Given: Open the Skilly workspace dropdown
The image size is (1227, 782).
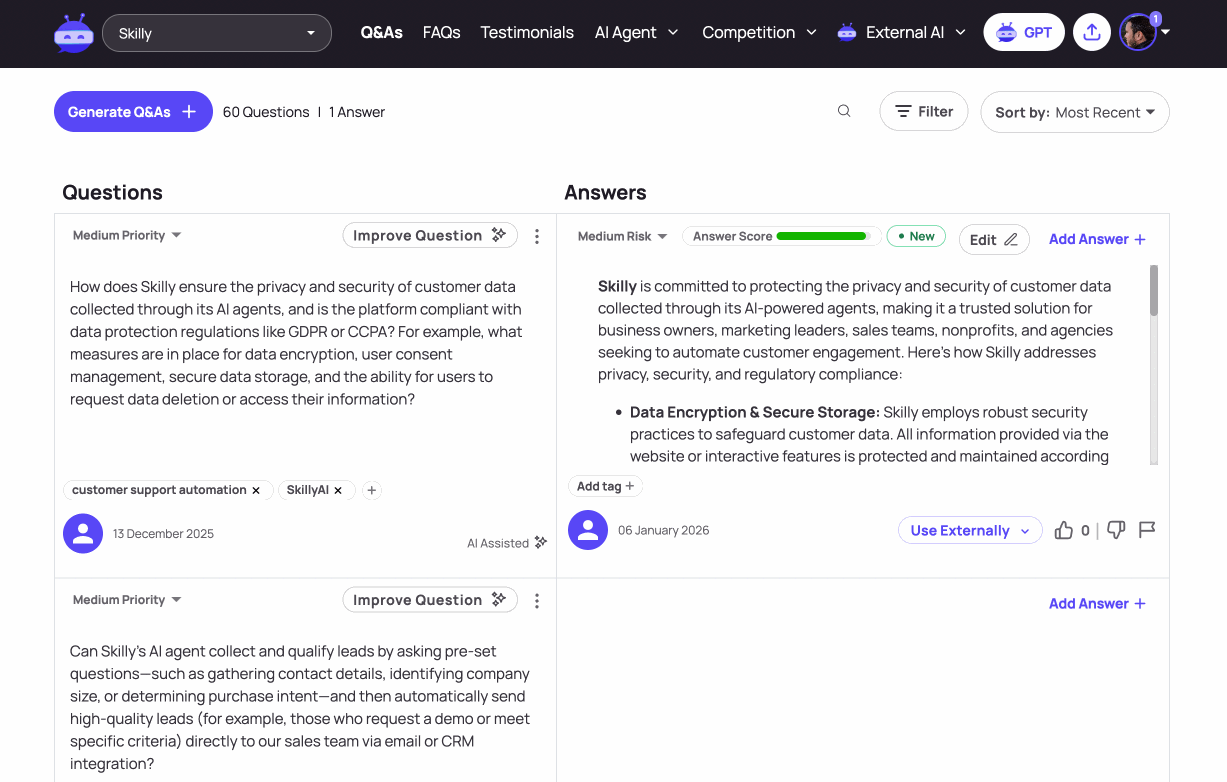Looking at the screenshot, I should coord(217,33).
